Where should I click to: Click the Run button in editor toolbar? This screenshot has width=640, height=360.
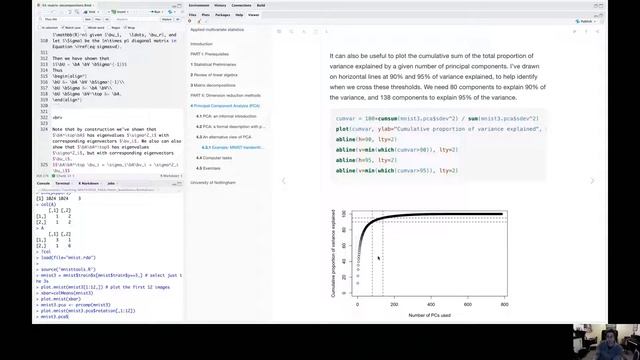[157, 12]
